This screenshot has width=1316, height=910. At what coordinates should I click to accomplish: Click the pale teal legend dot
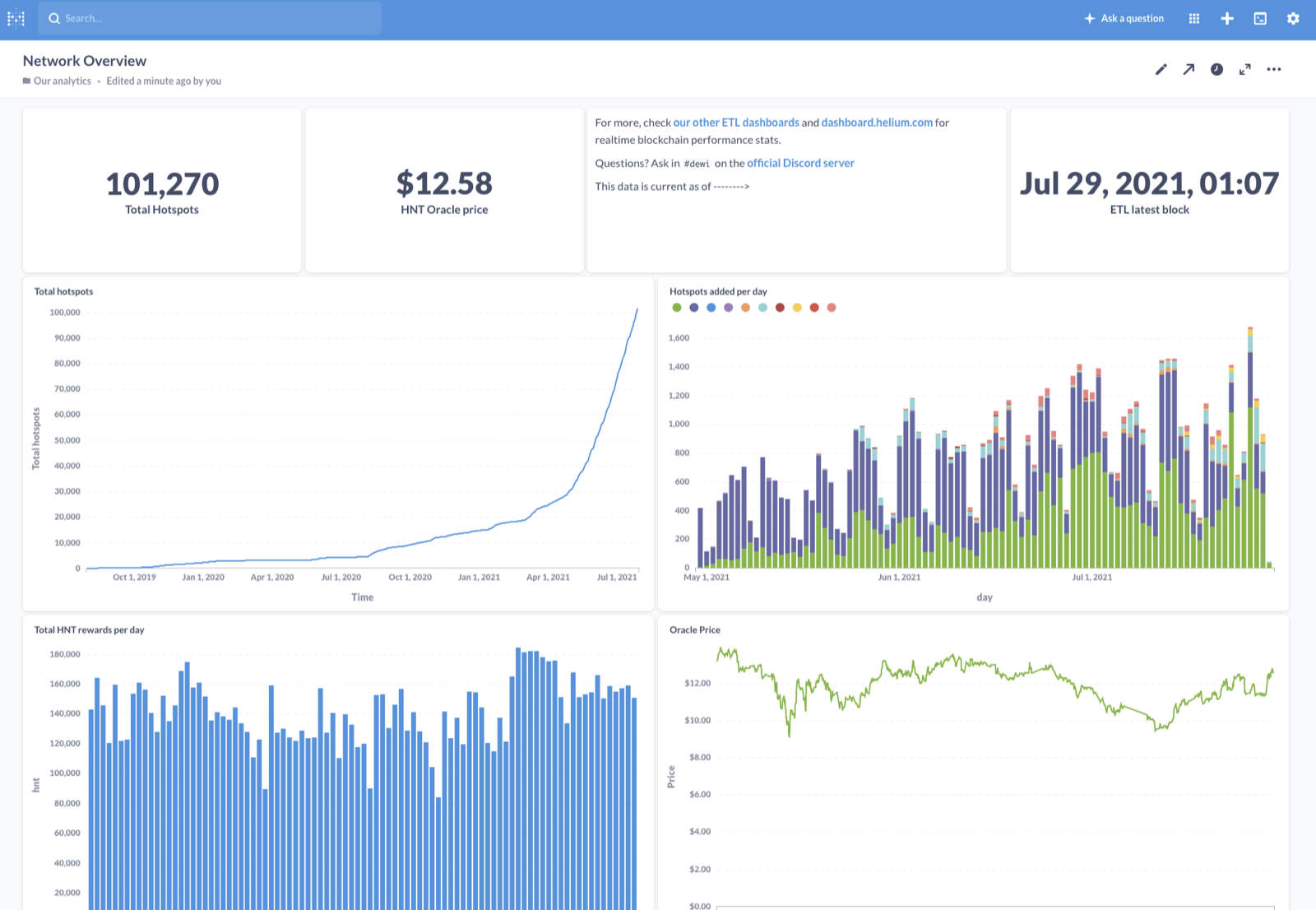click(763, 308)
